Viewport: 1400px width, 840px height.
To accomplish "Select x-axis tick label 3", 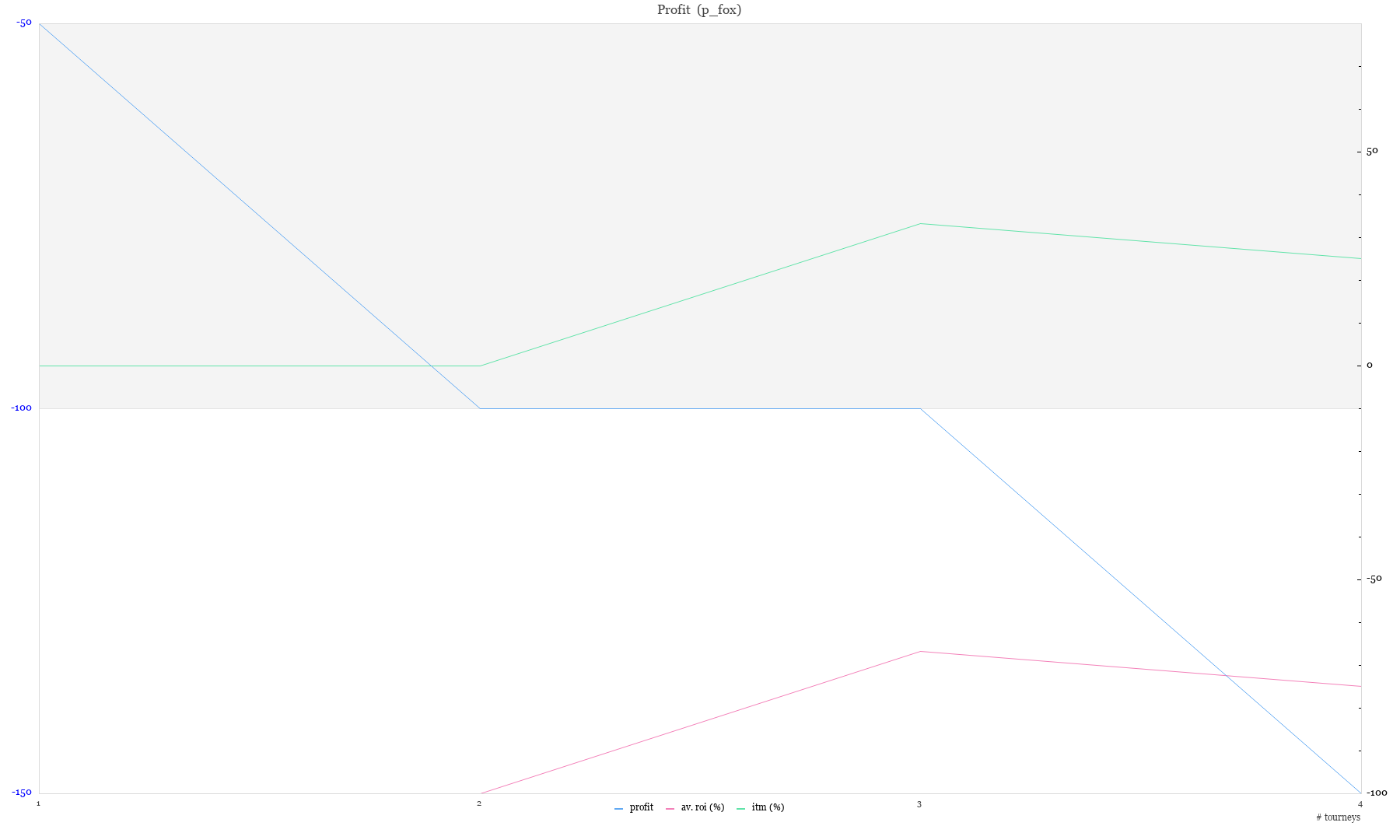I will (x=919, y=803).
